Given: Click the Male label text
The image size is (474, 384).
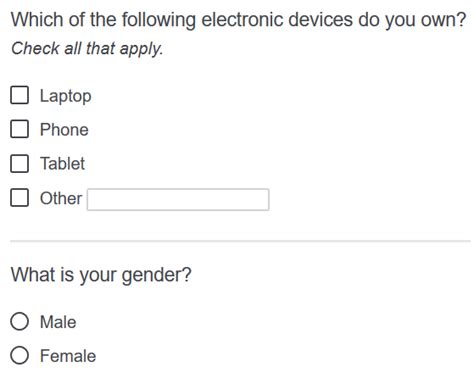Looking at the screenshot, I should (x=58, y=322).
